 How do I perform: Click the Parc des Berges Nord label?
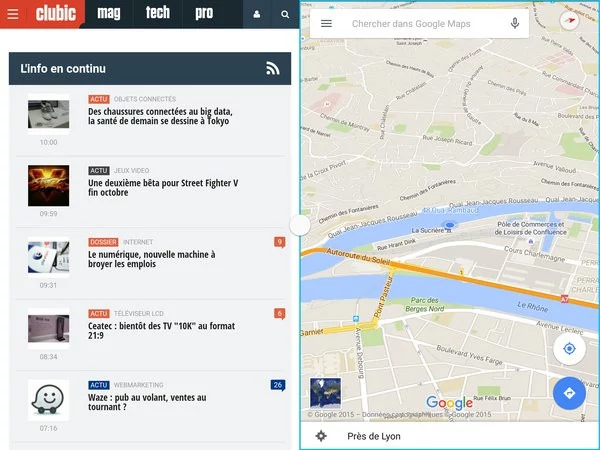pyautogui.click(x=425, y=304)
